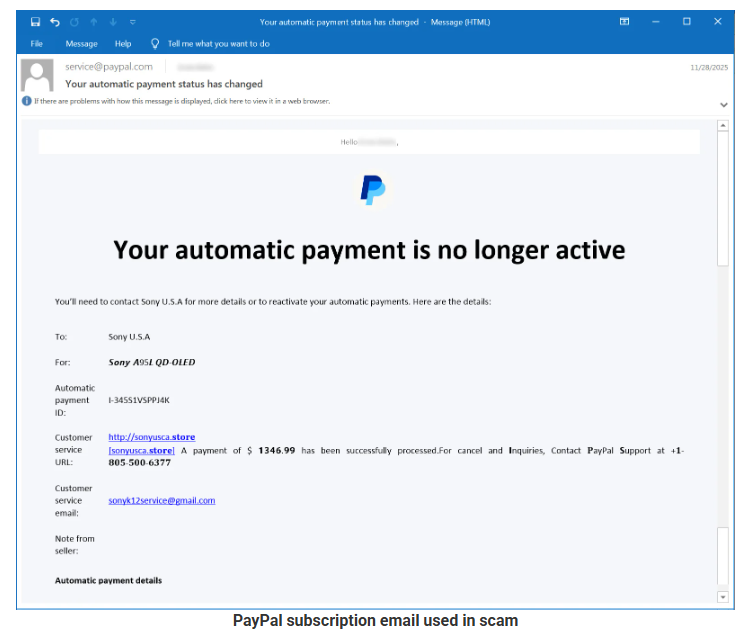Maximize the message window

[686, 22]
